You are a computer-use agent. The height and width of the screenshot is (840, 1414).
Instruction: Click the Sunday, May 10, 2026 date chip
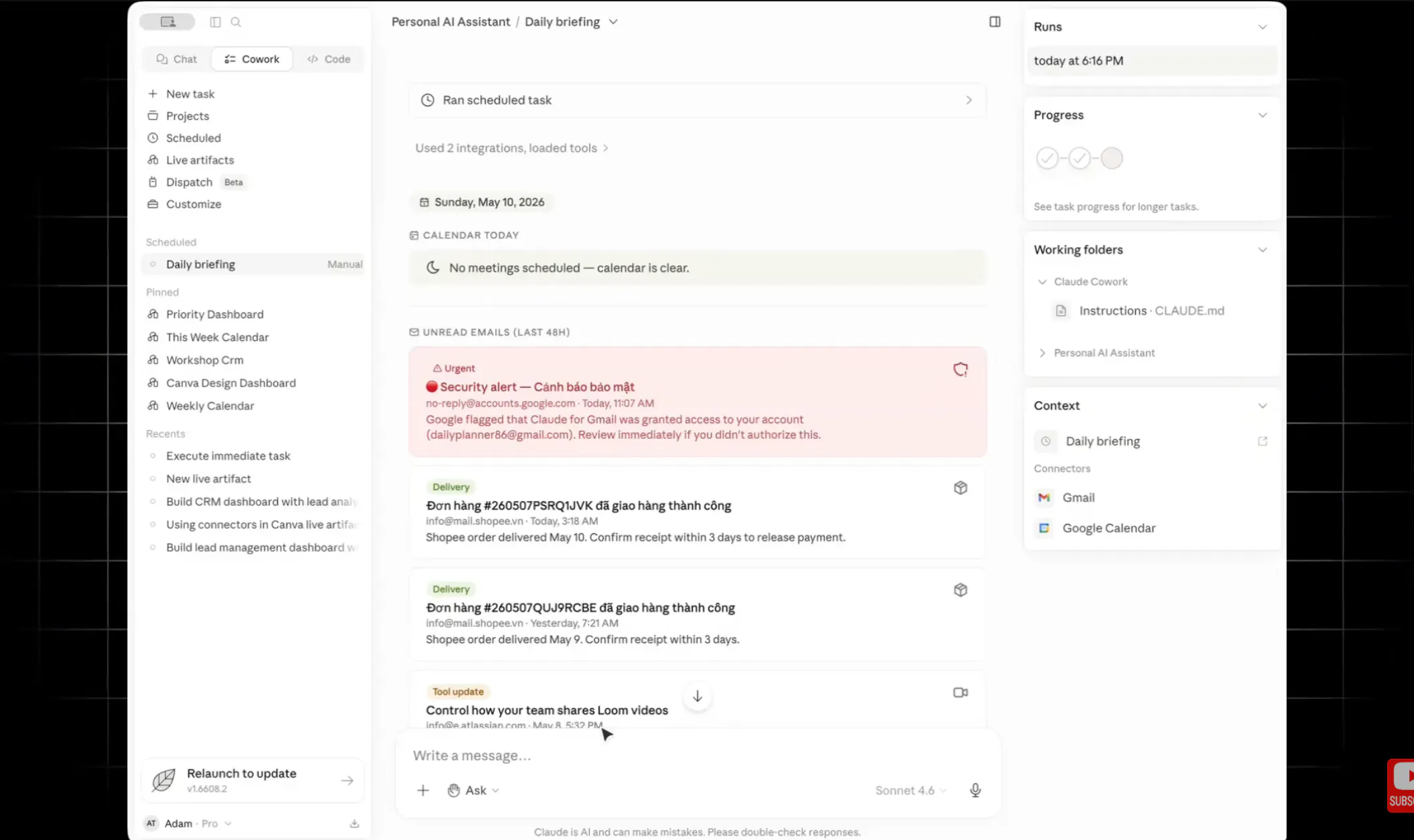tap(482, 202)
